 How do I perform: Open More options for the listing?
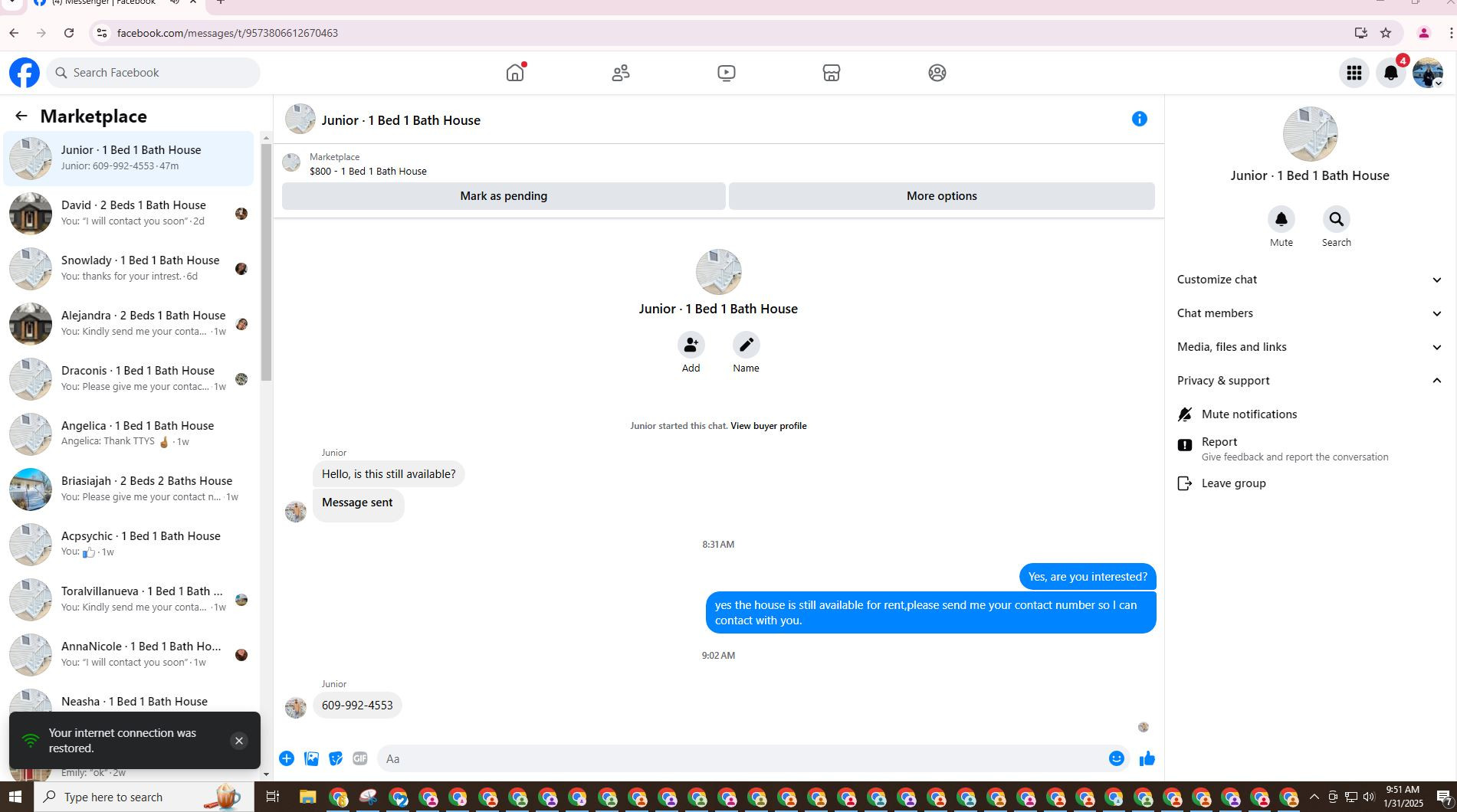click(942, 196)
